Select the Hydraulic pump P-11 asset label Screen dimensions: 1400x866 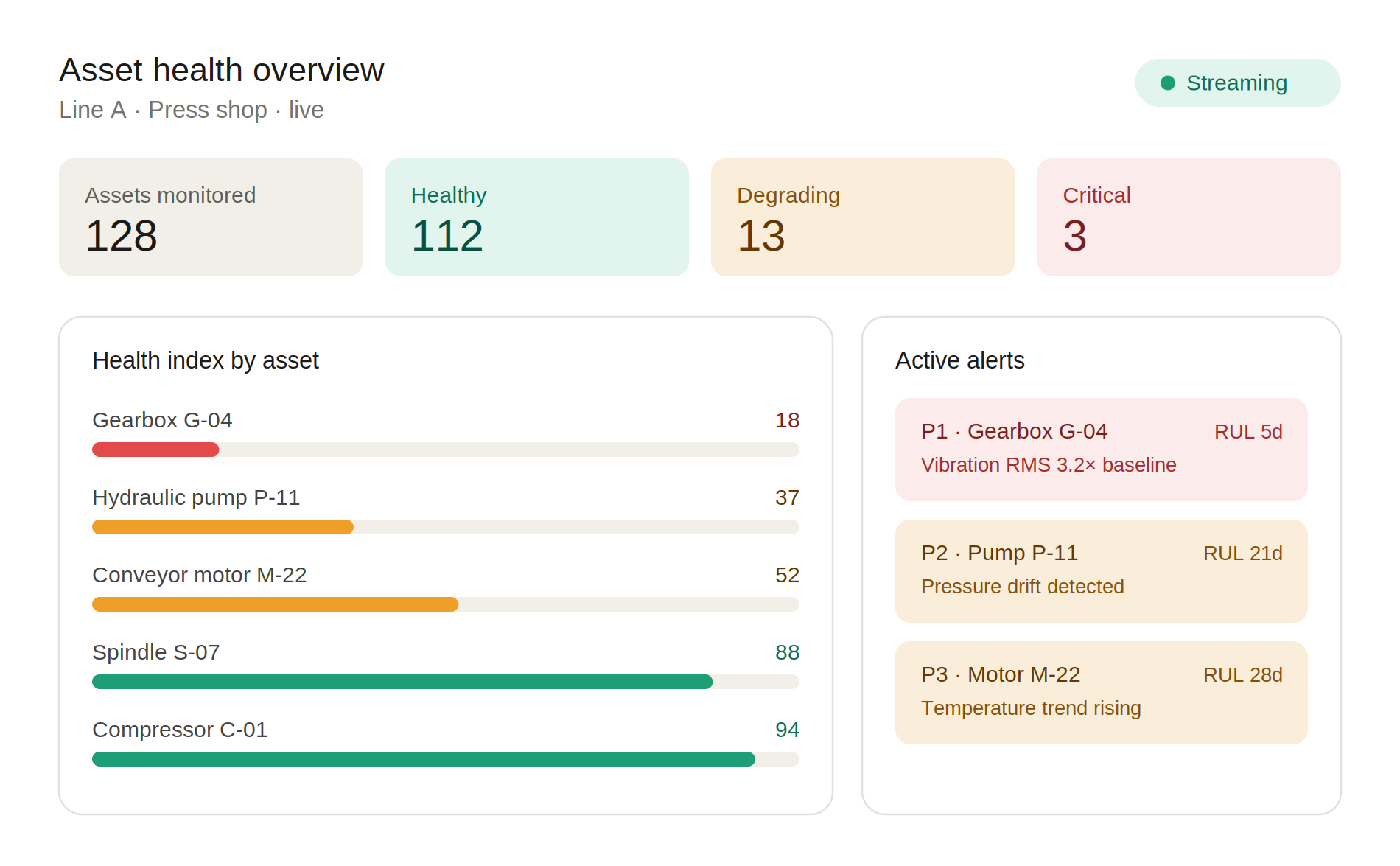[196, 497]
